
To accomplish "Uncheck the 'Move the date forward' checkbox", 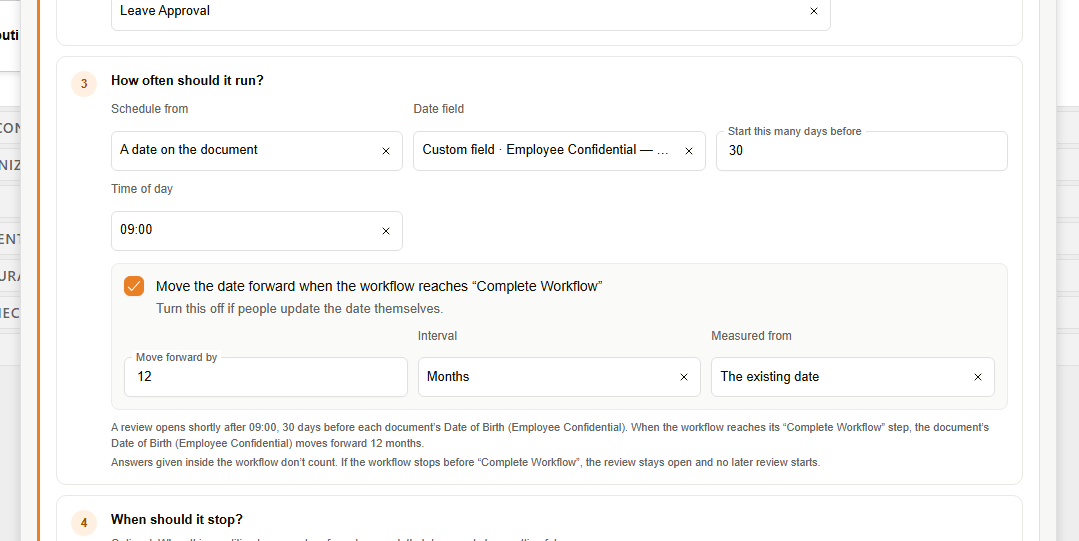I will coord(134,286).
